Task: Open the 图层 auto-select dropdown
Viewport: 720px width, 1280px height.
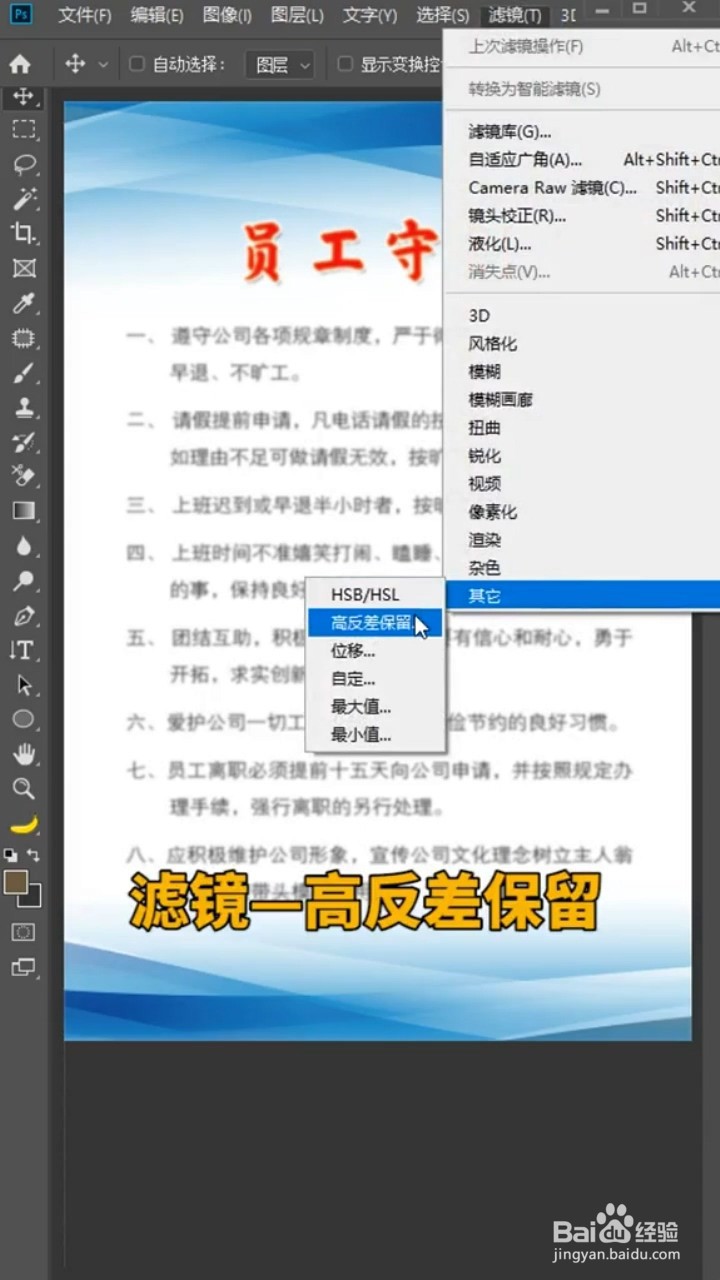Action: point(280,65)
